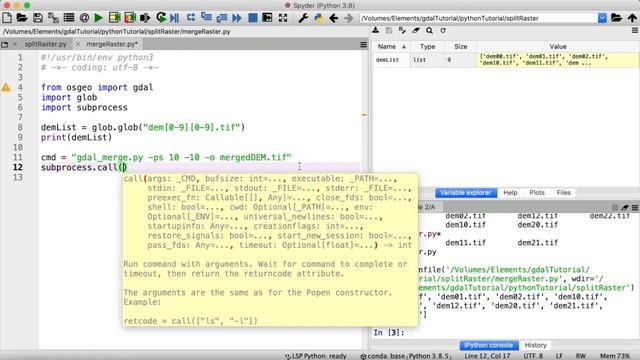Open the editor pane options menu
Screen dimensions: 640x360
(x=363, y=44)
